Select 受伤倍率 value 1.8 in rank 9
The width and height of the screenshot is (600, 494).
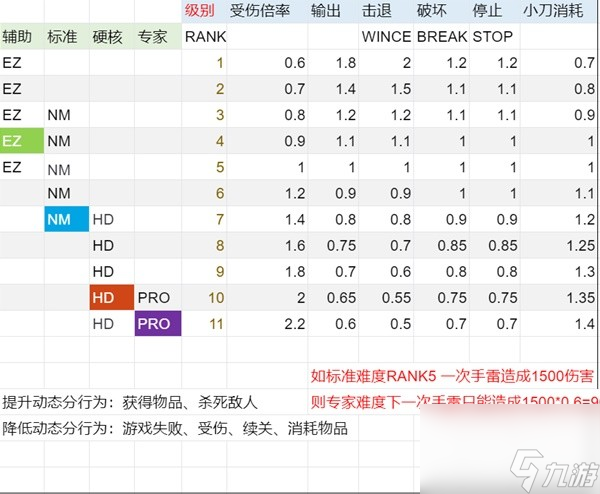[267, 271]
